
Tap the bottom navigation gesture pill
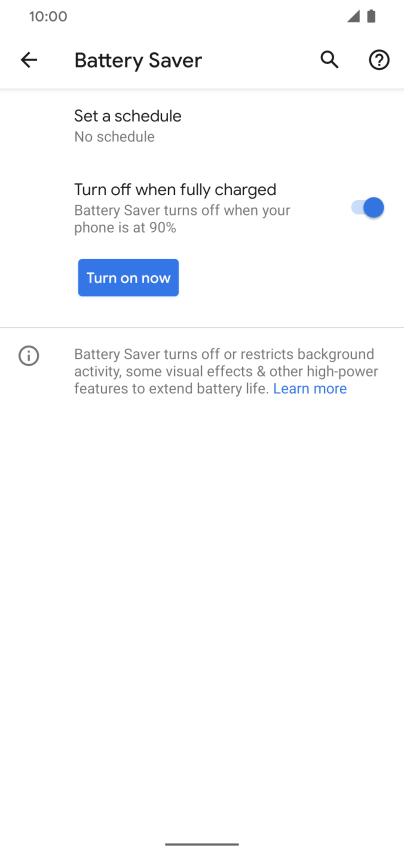tap(202, 844)
